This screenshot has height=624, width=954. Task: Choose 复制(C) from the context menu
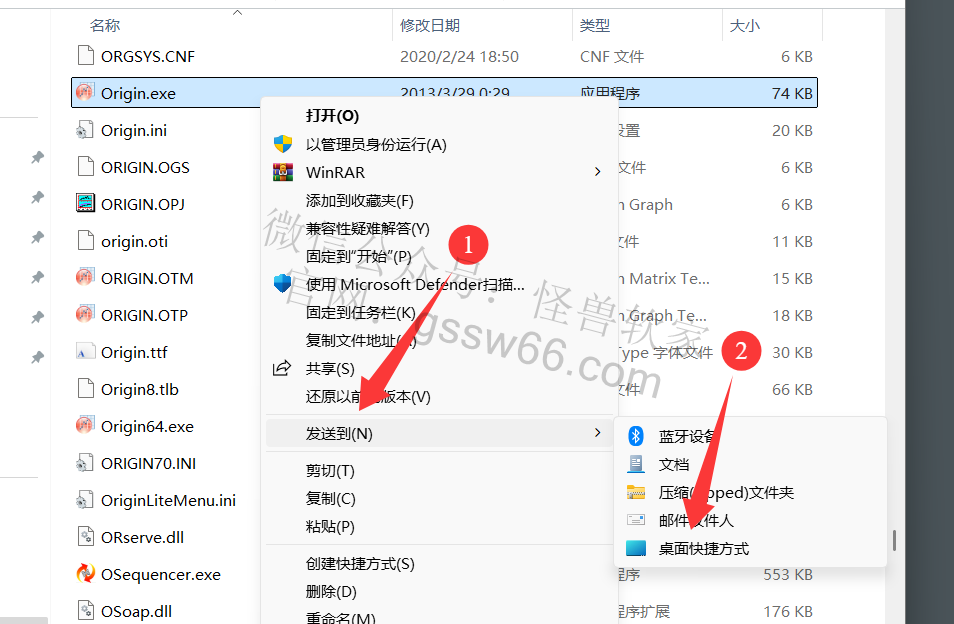click(330, 499)
